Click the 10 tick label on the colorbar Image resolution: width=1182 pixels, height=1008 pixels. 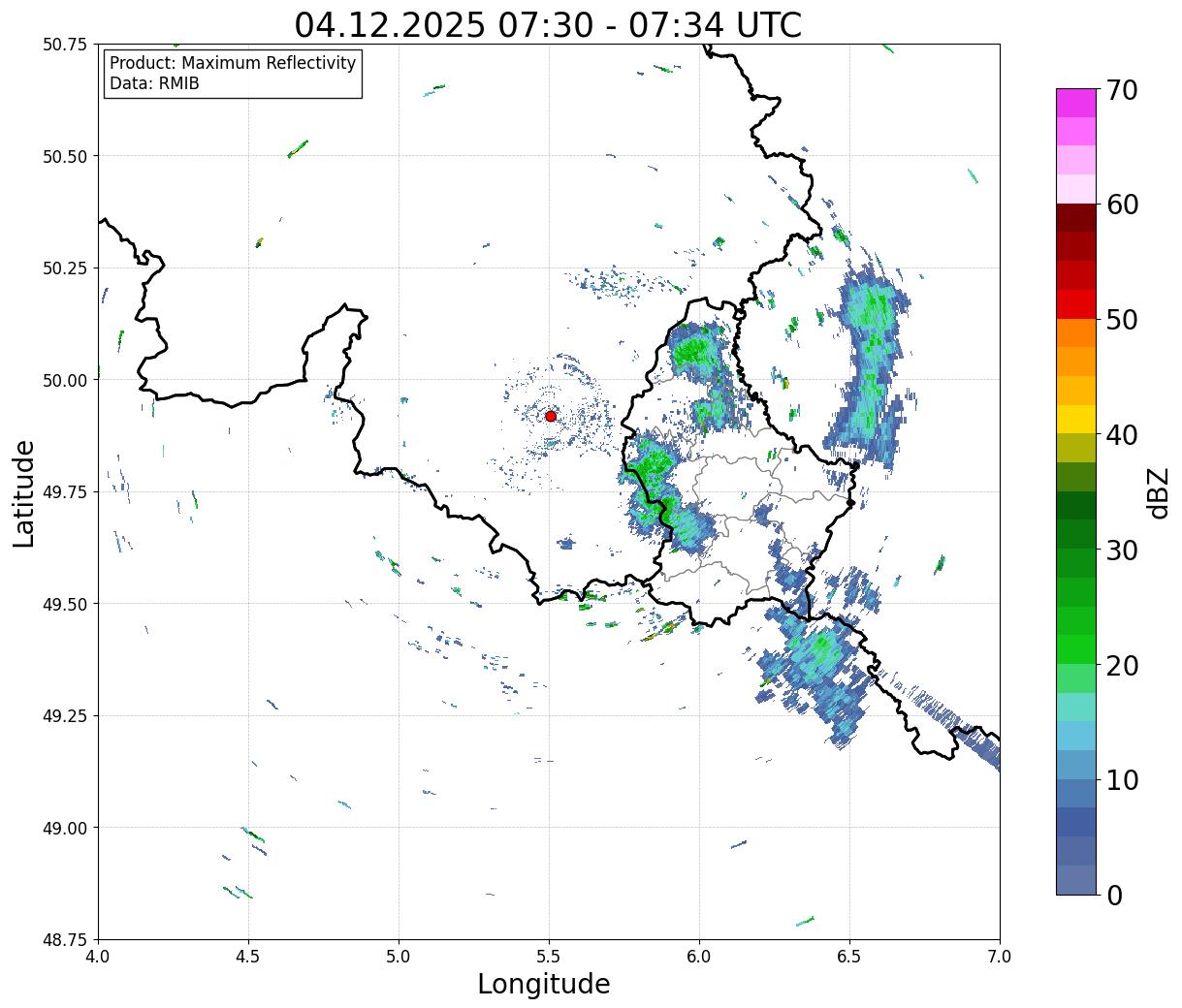pyautogui.click(x=1122, y=780)
